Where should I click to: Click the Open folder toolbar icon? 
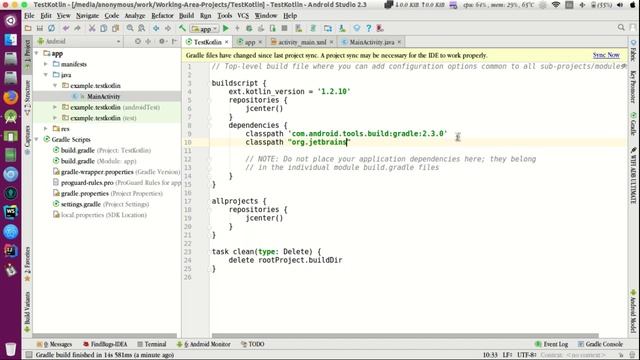28,28
